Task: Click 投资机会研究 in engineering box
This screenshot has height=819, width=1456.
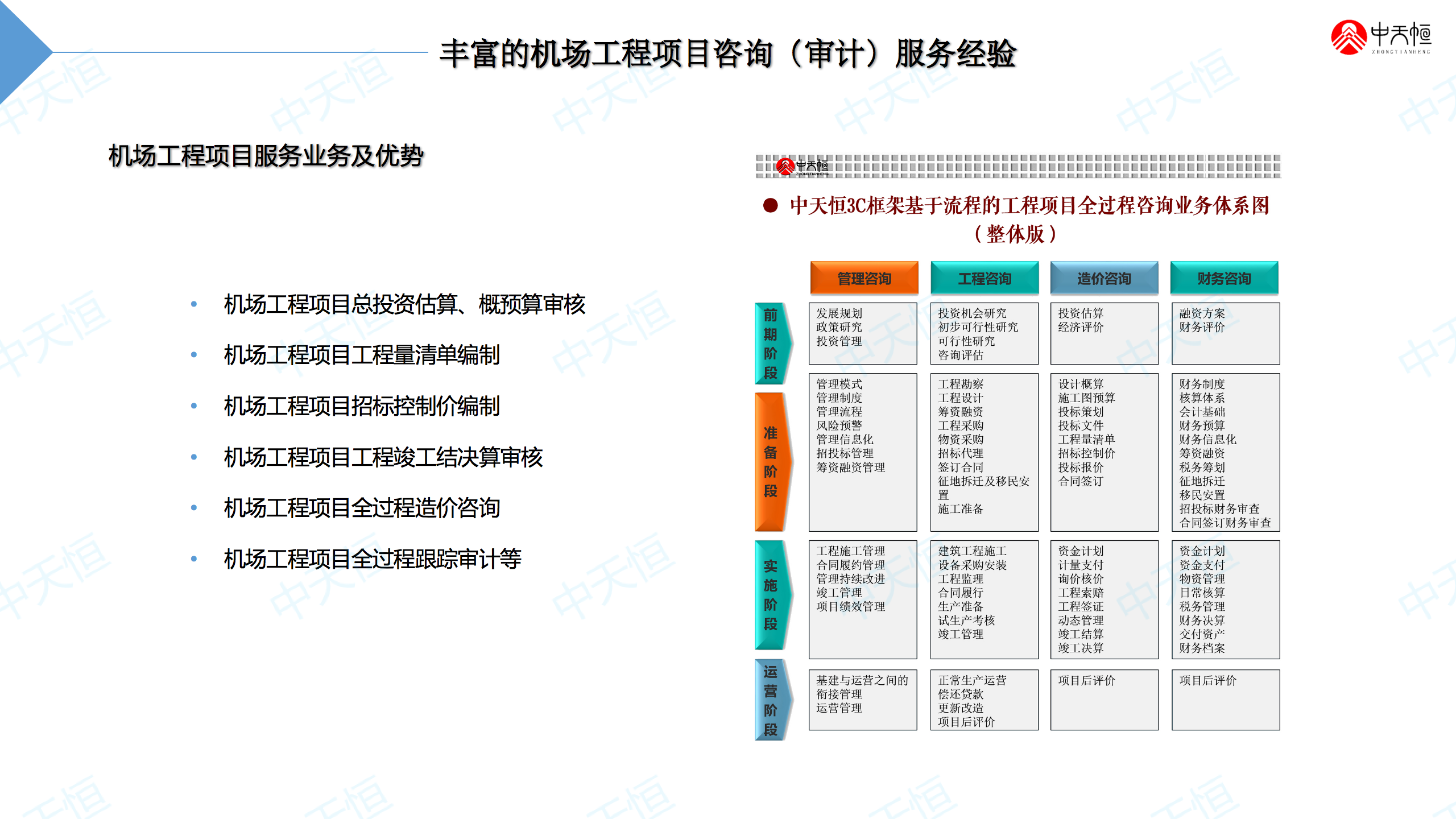Action: point(972,313)
